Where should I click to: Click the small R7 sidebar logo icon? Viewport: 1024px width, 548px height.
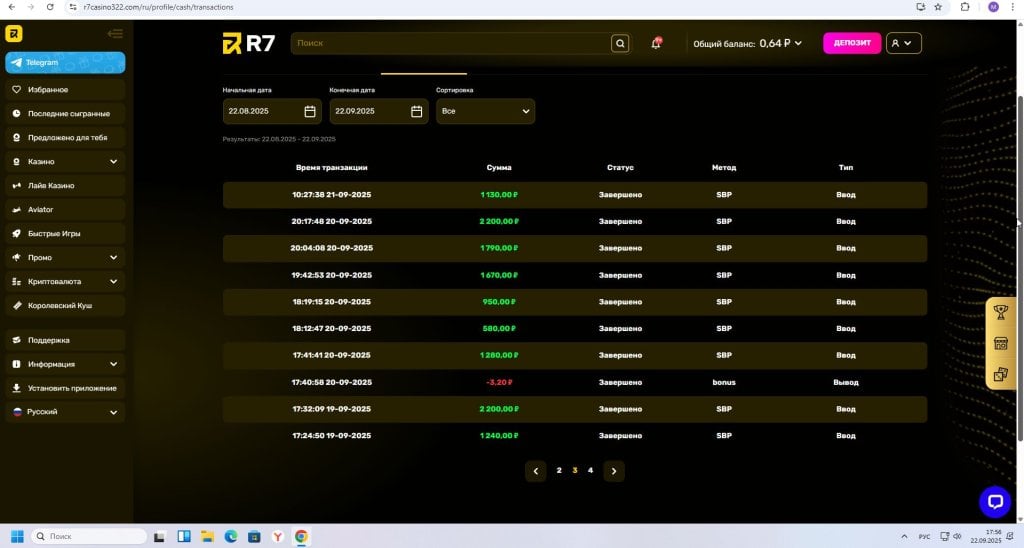14,33
